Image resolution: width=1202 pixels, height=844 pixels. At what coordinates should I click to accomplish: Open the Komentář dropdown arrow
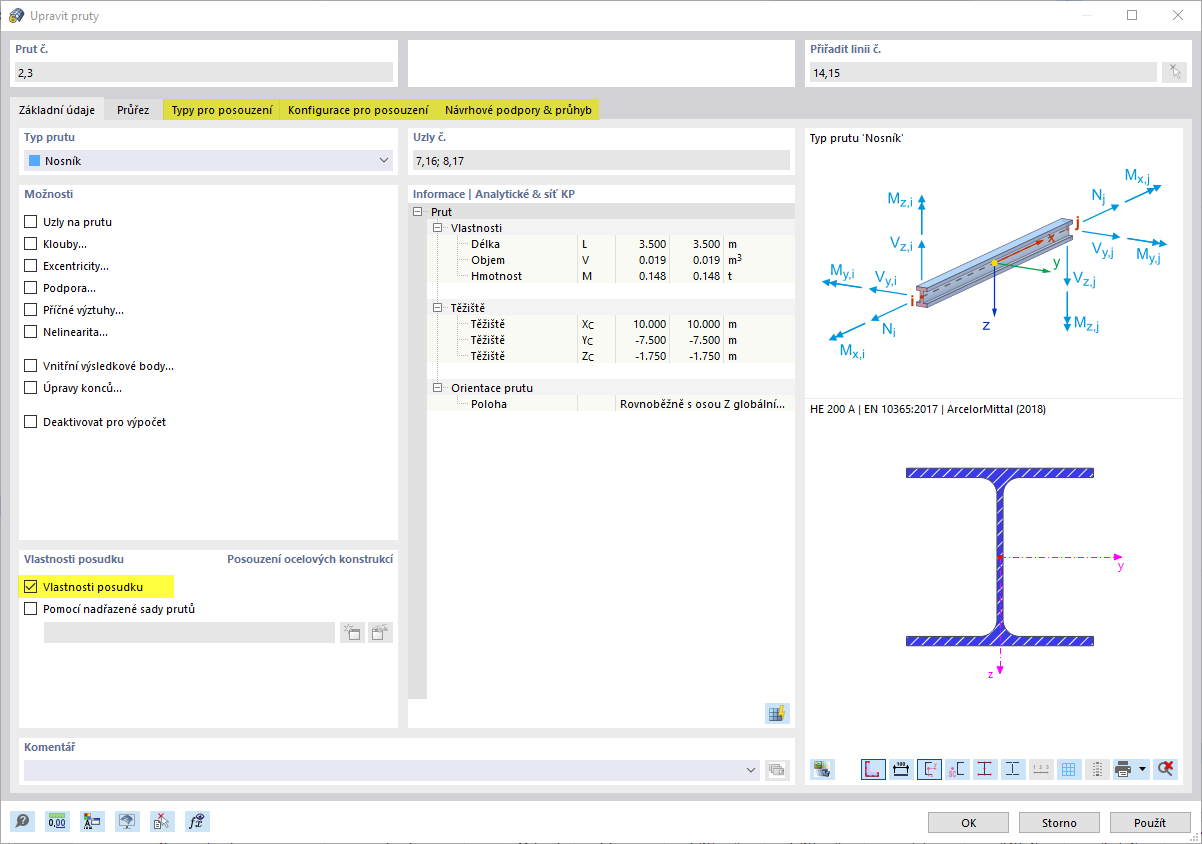point(752,770)
